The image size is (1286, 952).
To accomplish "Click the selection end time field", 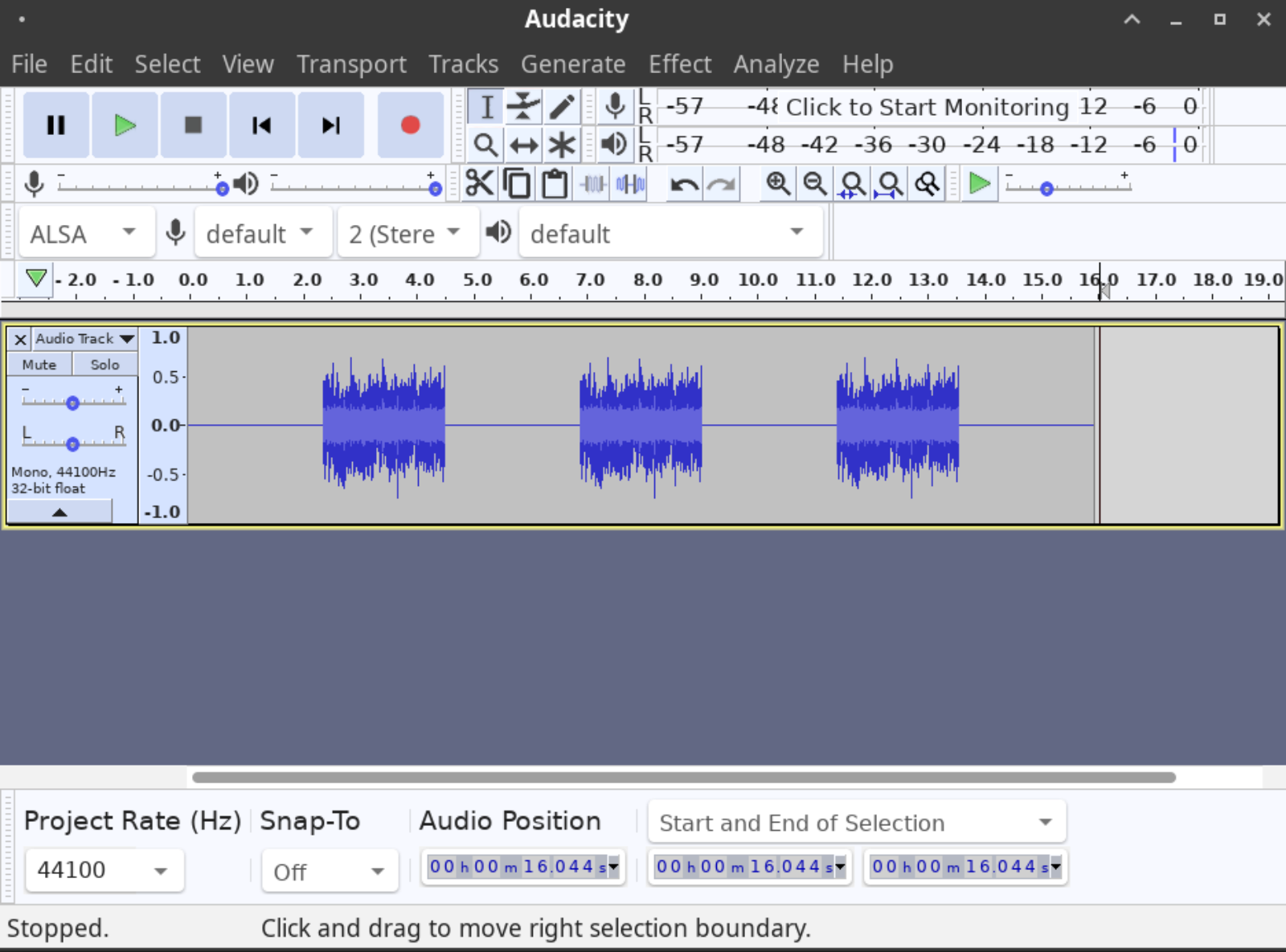I will (966, 867).
